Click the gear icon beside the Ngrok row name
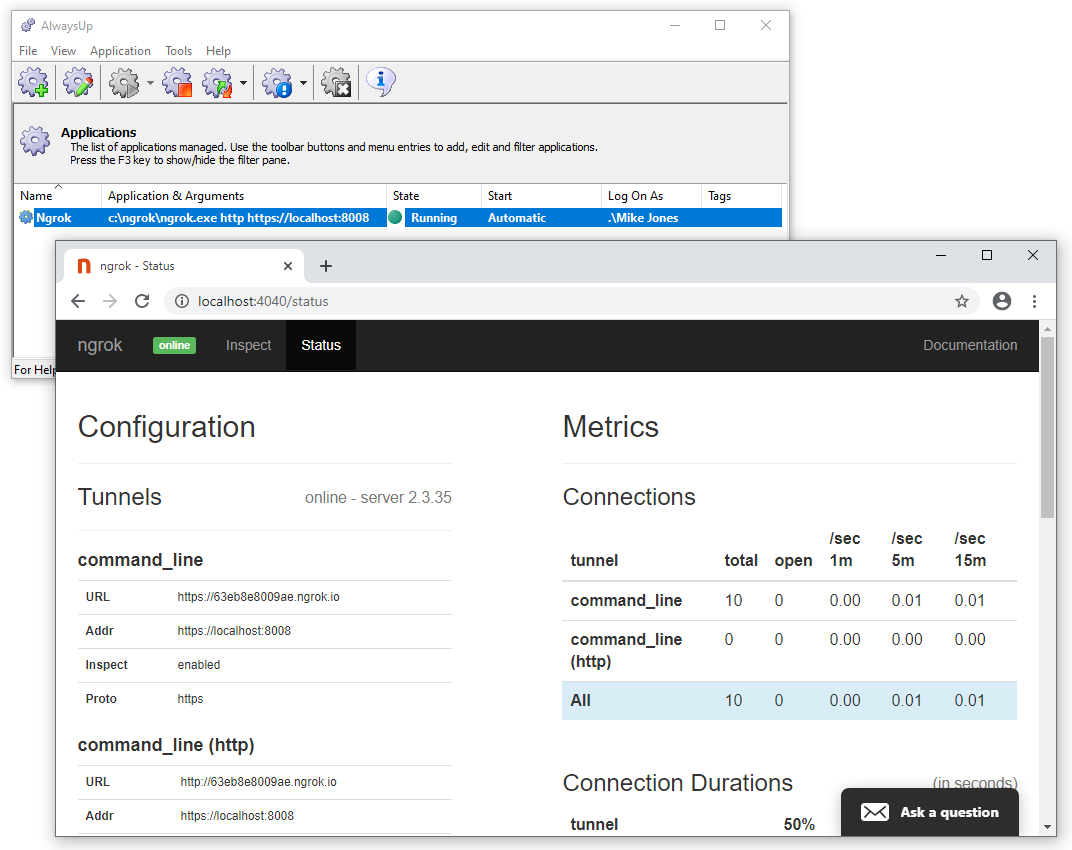The height and width of the screenshot is (850, 1072). click(x=26, y=217)
